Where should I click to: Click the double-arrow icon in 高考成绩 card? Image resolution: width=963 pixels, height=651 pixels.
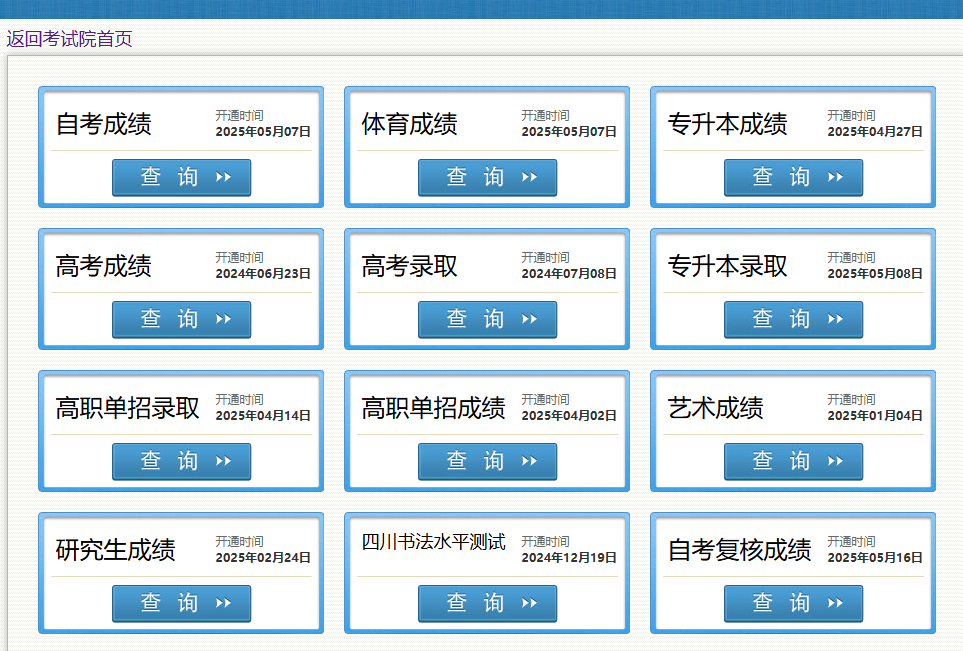pos(223,319)
